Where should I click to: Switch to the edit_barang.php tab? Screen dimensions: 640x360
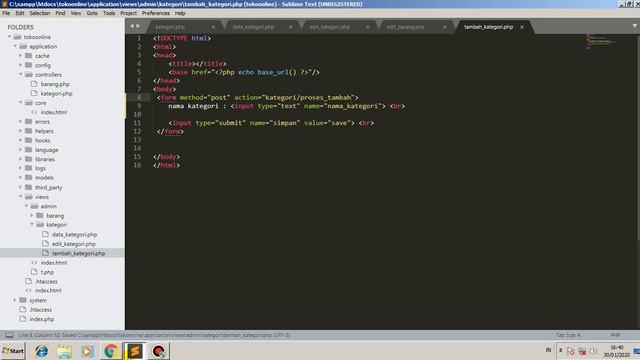click(x=406, y=27)
